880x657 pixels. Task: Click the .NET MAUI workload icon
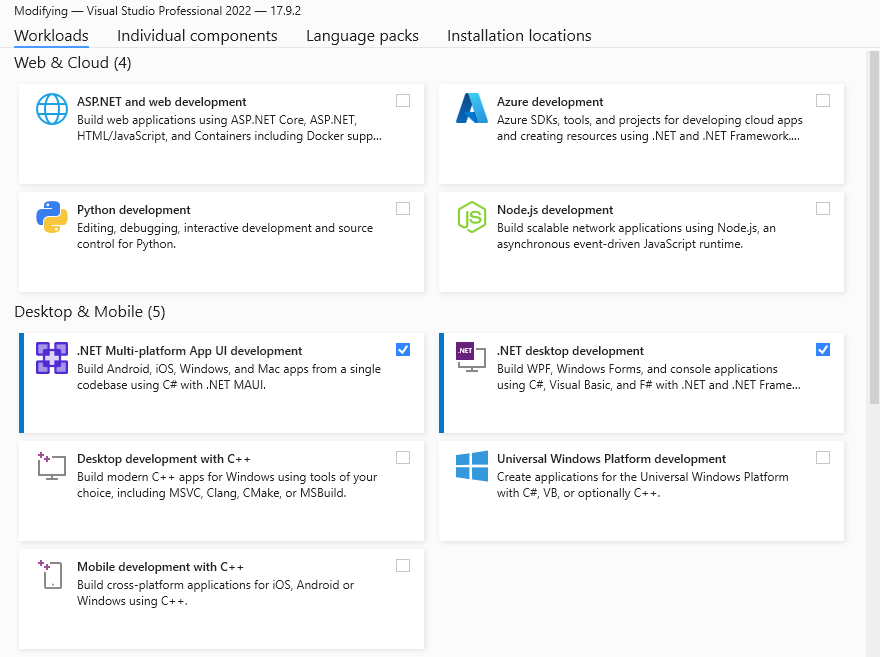tap(51, 357)
